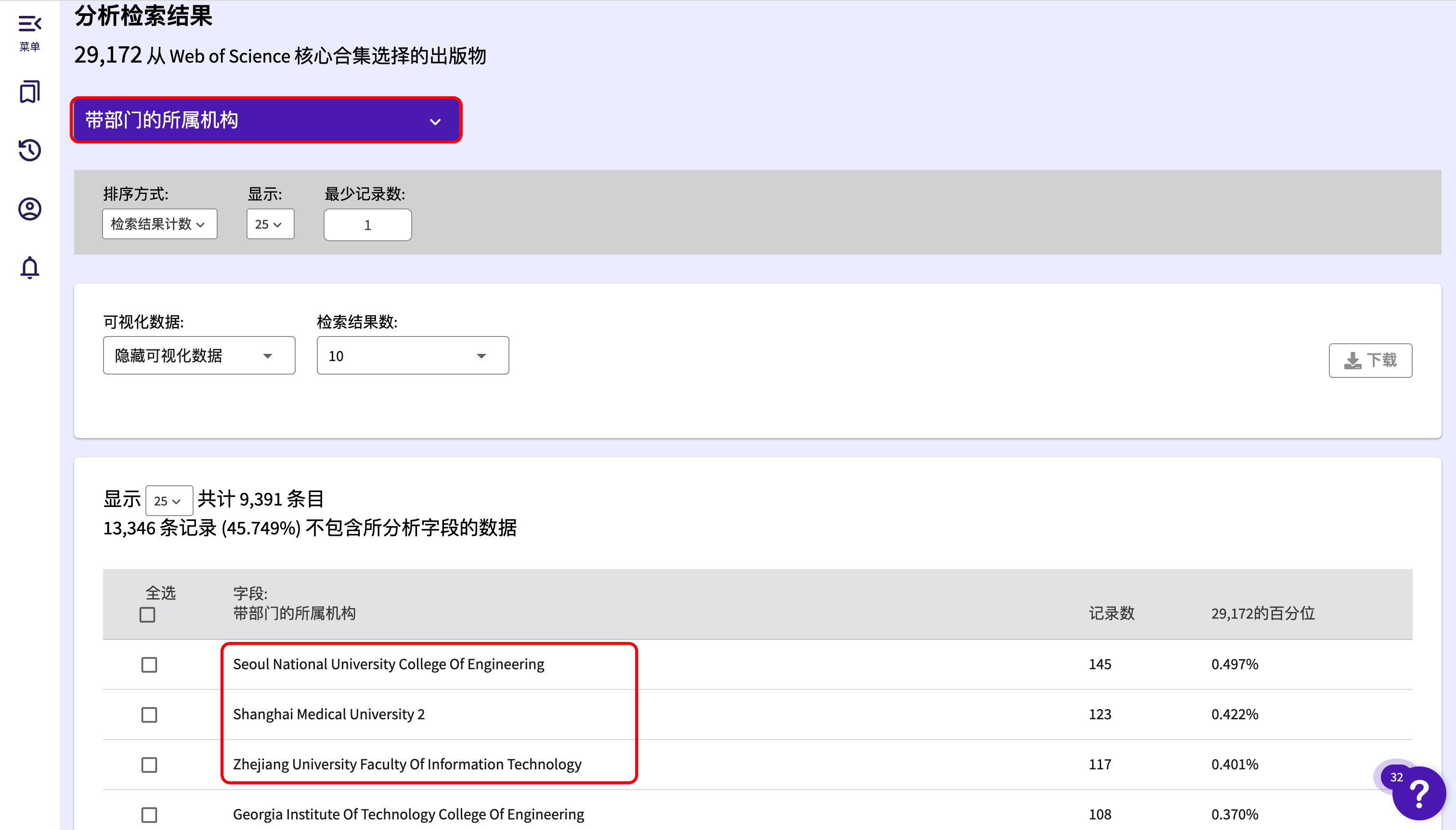Click the download arrow icon
This screenshot has height=830, width=1456.
coord(1352,360)
